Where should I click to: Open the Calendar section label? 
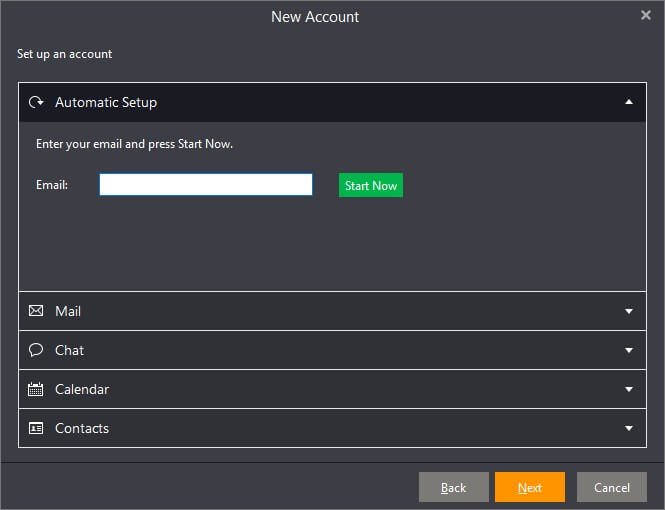[x=82, y=389]
